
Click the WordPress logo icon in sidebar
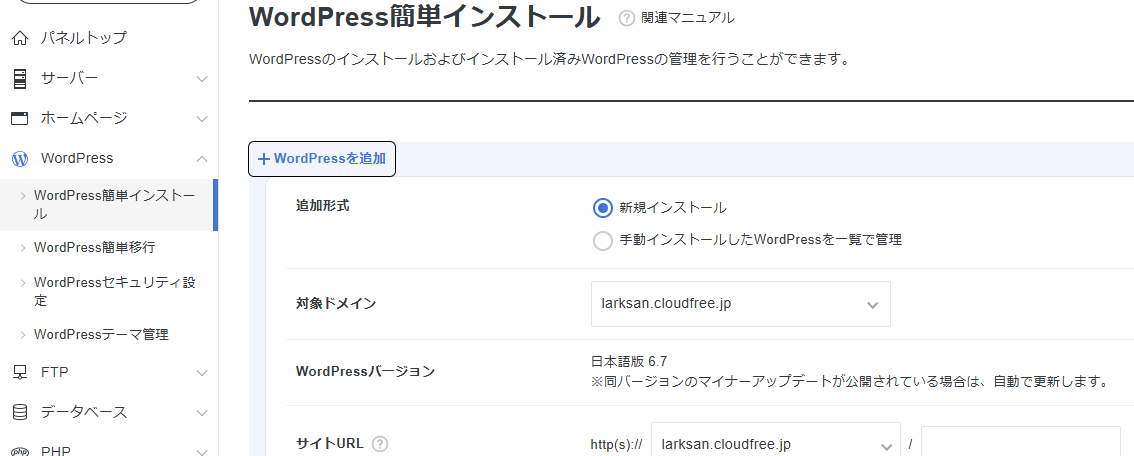coord(20,158)
